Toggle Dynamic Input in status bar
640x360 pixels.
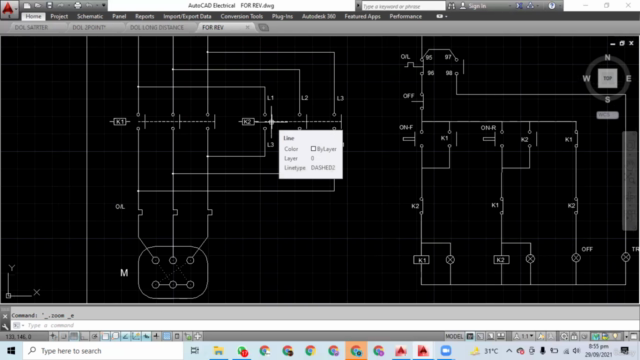pyautogui.click(x=146, y=336)
